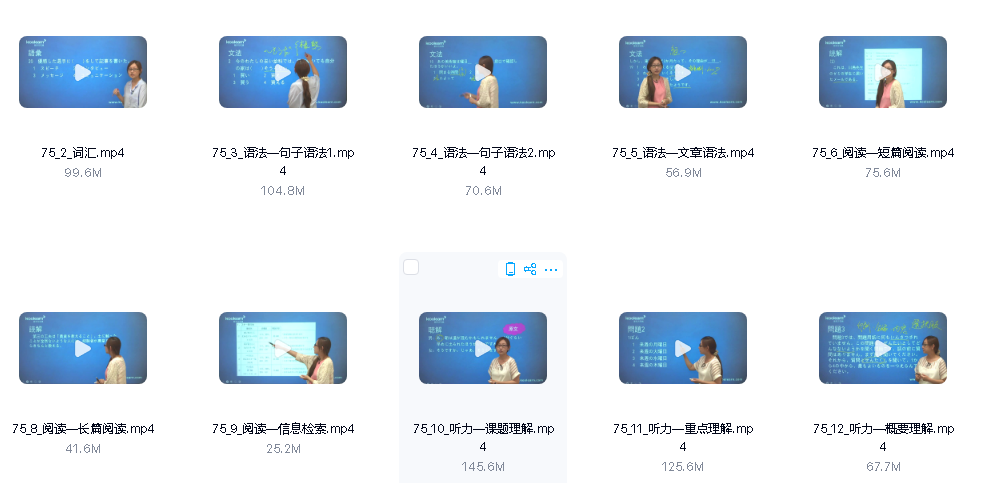The width and height of the screenshot is (990, 483).
Task: Select the file name 75_12_听力—概要理解.mp4
Action: pyautogui.click(x=883, y=438)
